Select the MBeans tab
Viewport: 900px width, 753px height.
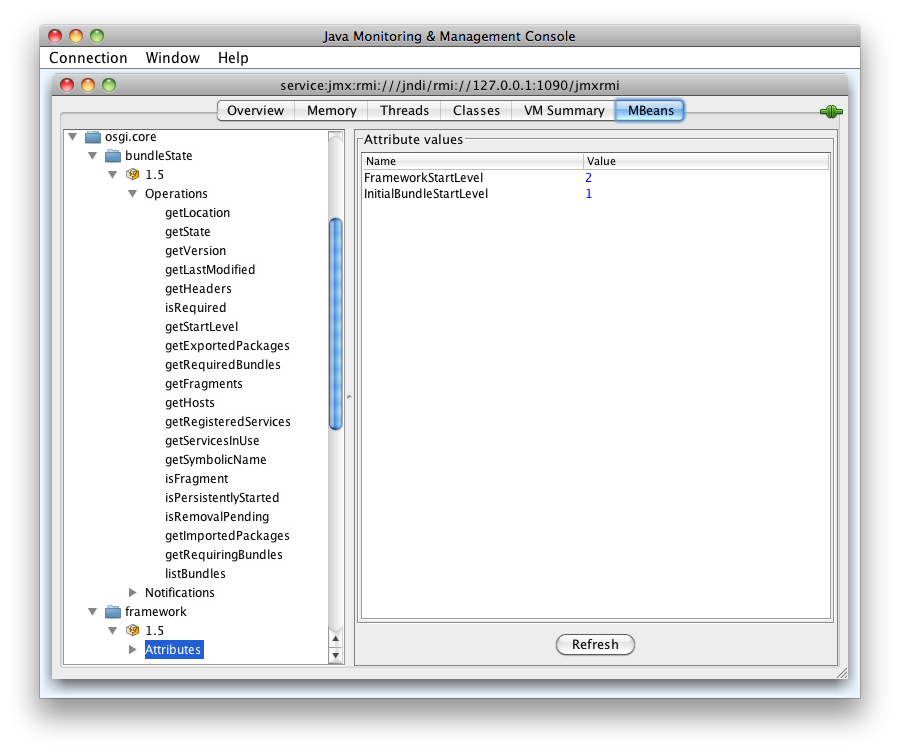pos(650,110)
